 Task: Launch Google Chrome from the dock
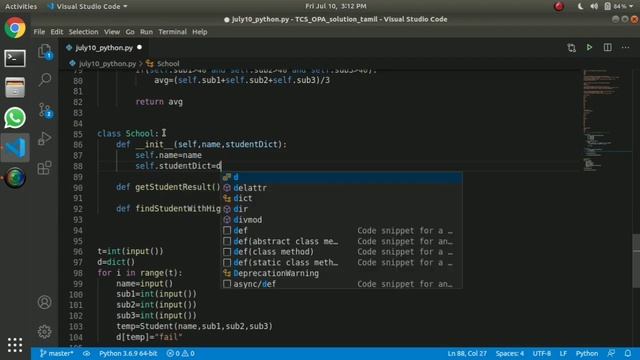click(x=15, y=28)
